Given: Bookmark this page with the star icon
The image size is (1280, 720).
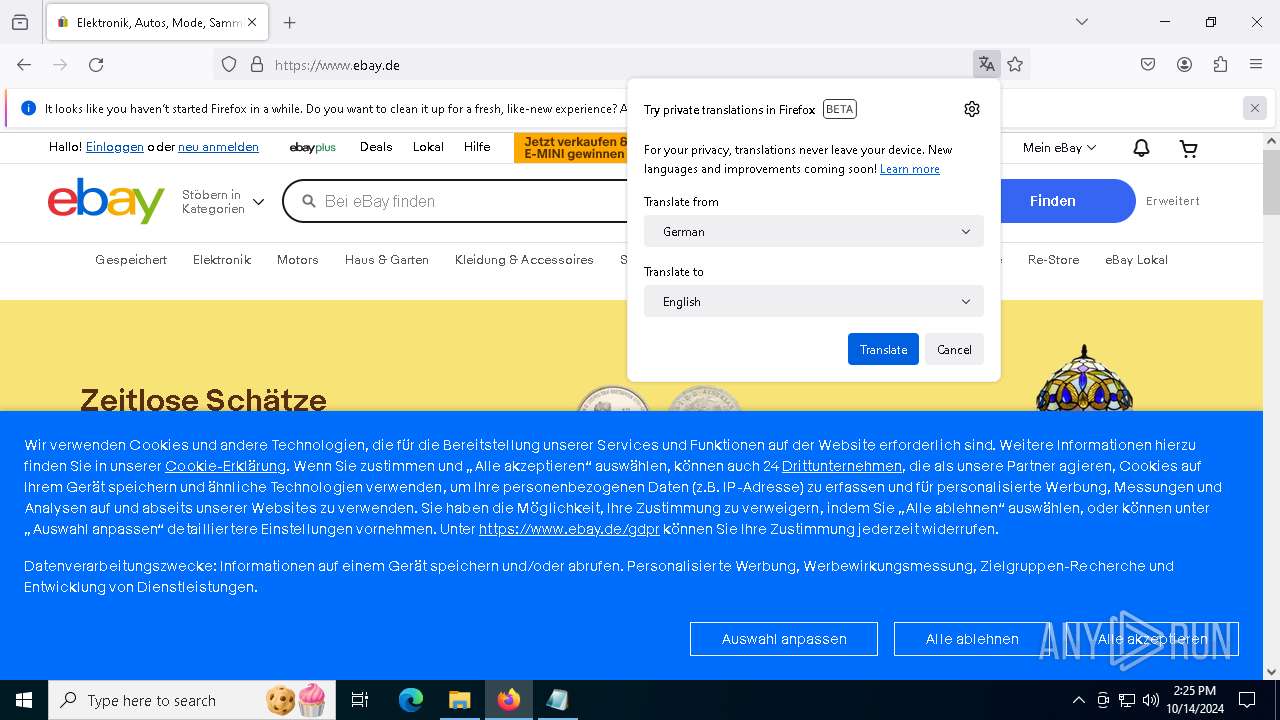Looking at the screenshot, I should (1016, 65).
